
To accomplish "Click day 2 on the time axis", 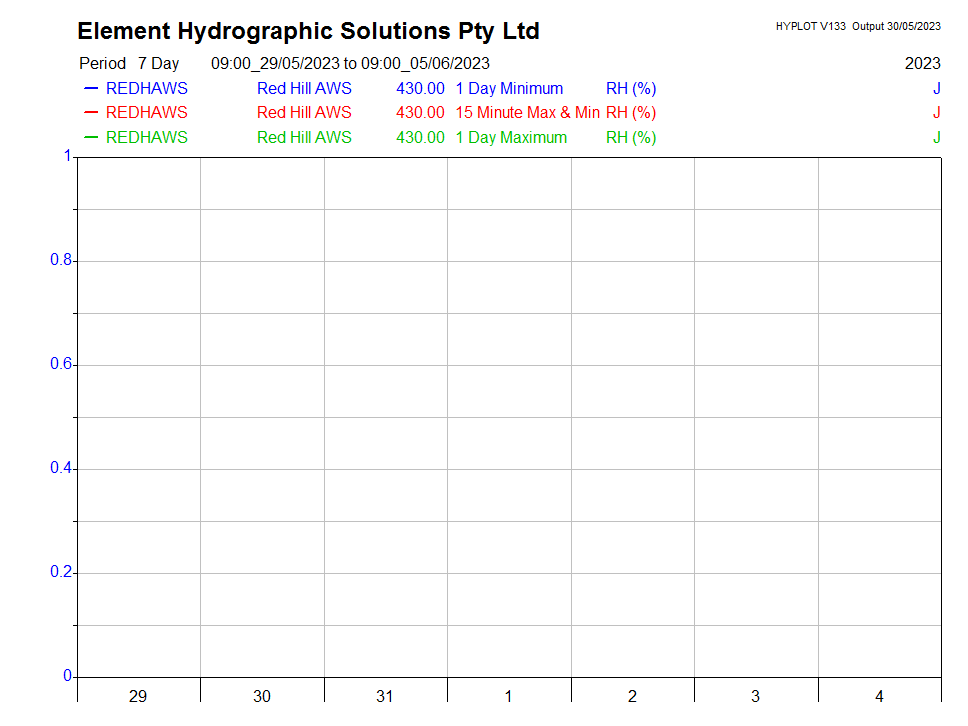I will coord(632,696).
